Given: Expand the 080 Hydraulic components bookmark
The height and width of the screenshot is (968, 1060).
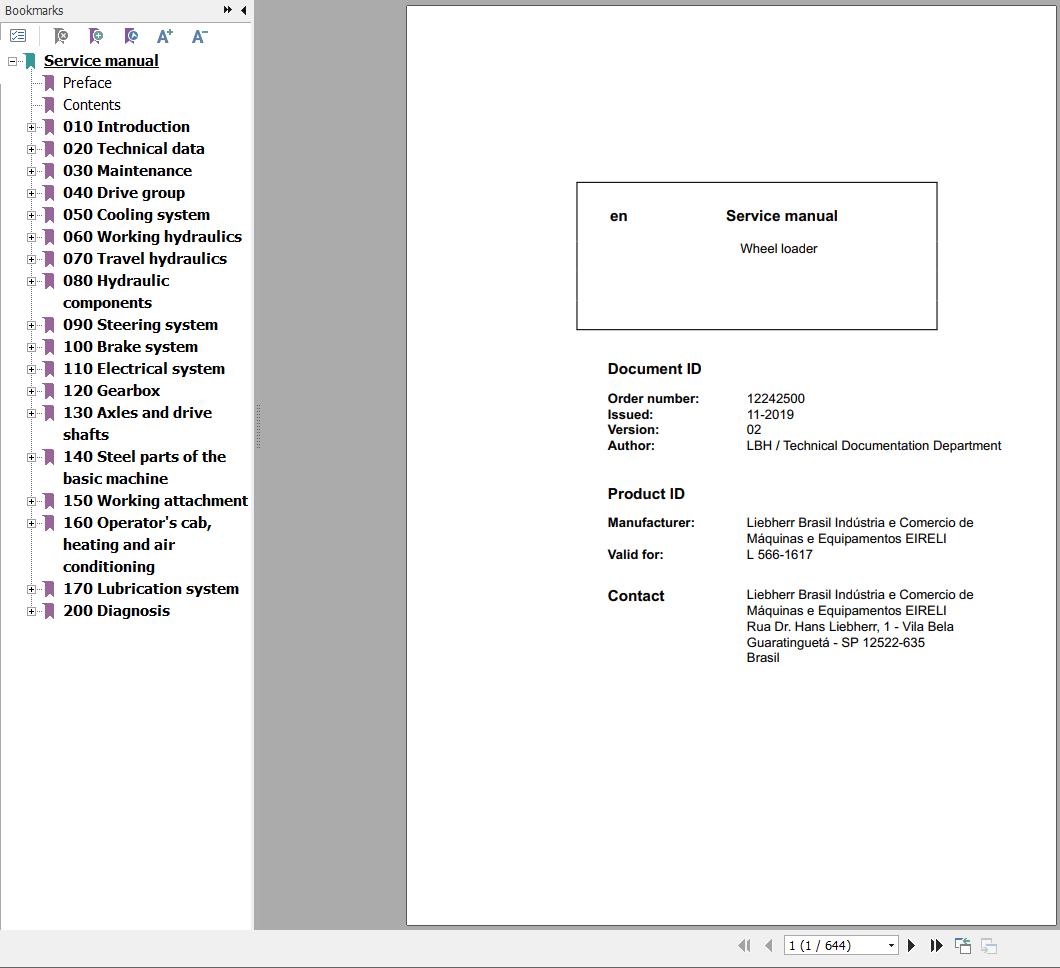Looking at the screenshot, I should (x=31, y=281).
